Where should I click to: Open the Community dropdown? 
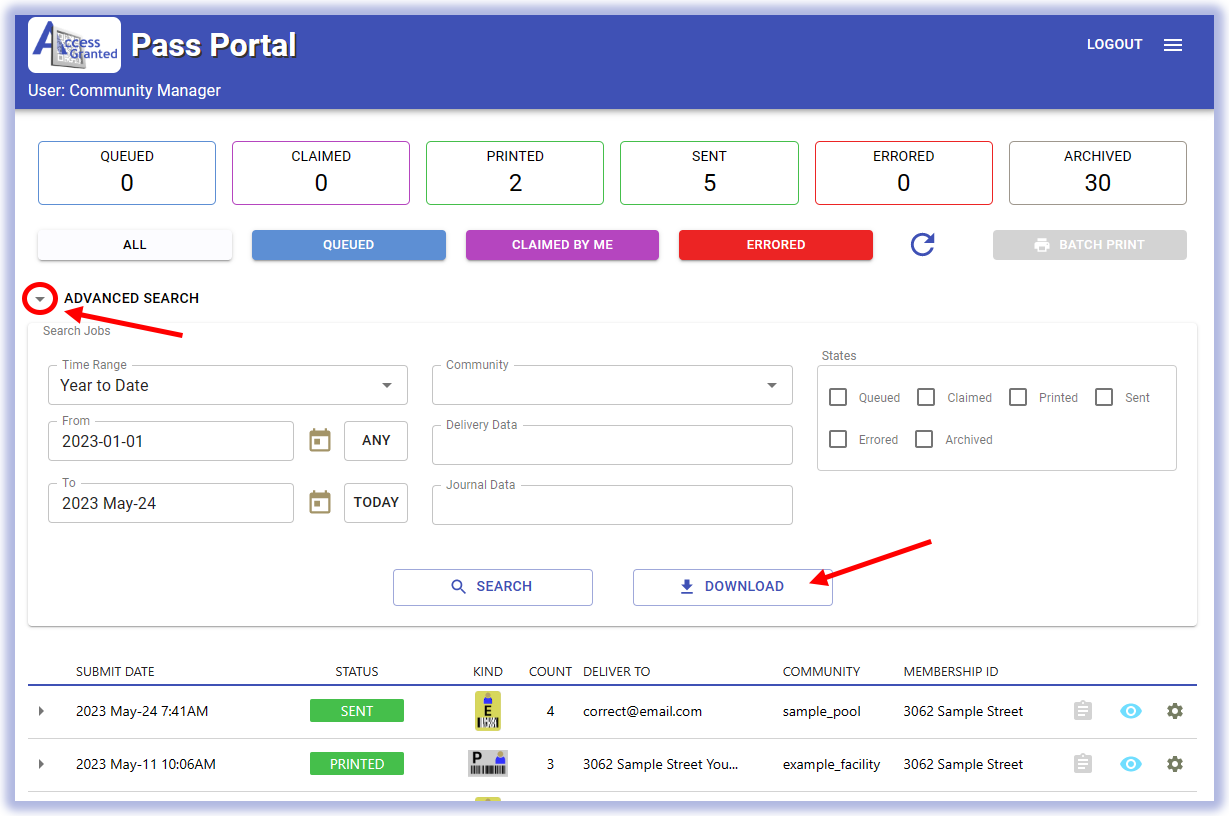click(x=612, y=385)
